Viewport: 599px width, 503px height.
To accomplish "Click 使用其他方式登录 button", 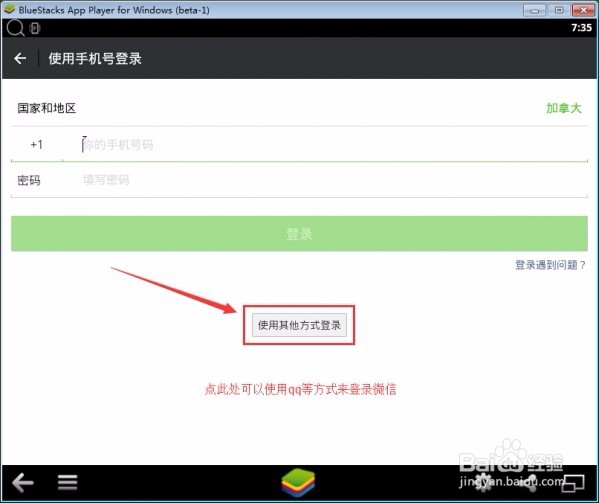I will pyautogui.click(x=299, y=325).
